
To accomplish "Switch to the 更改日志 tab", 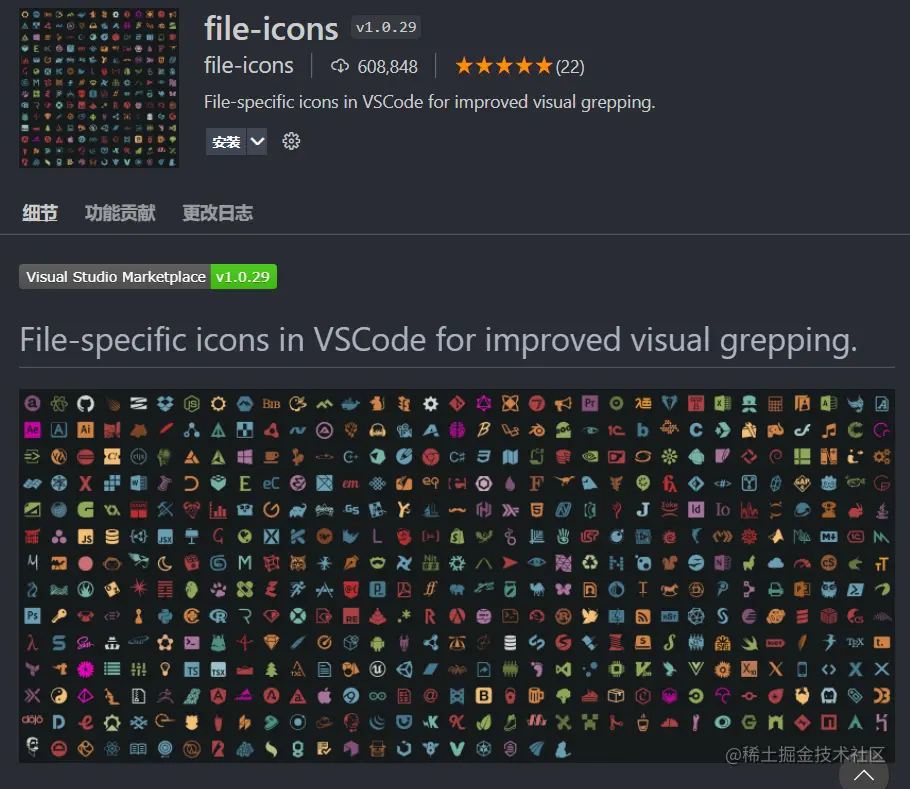I will (218, 212).
